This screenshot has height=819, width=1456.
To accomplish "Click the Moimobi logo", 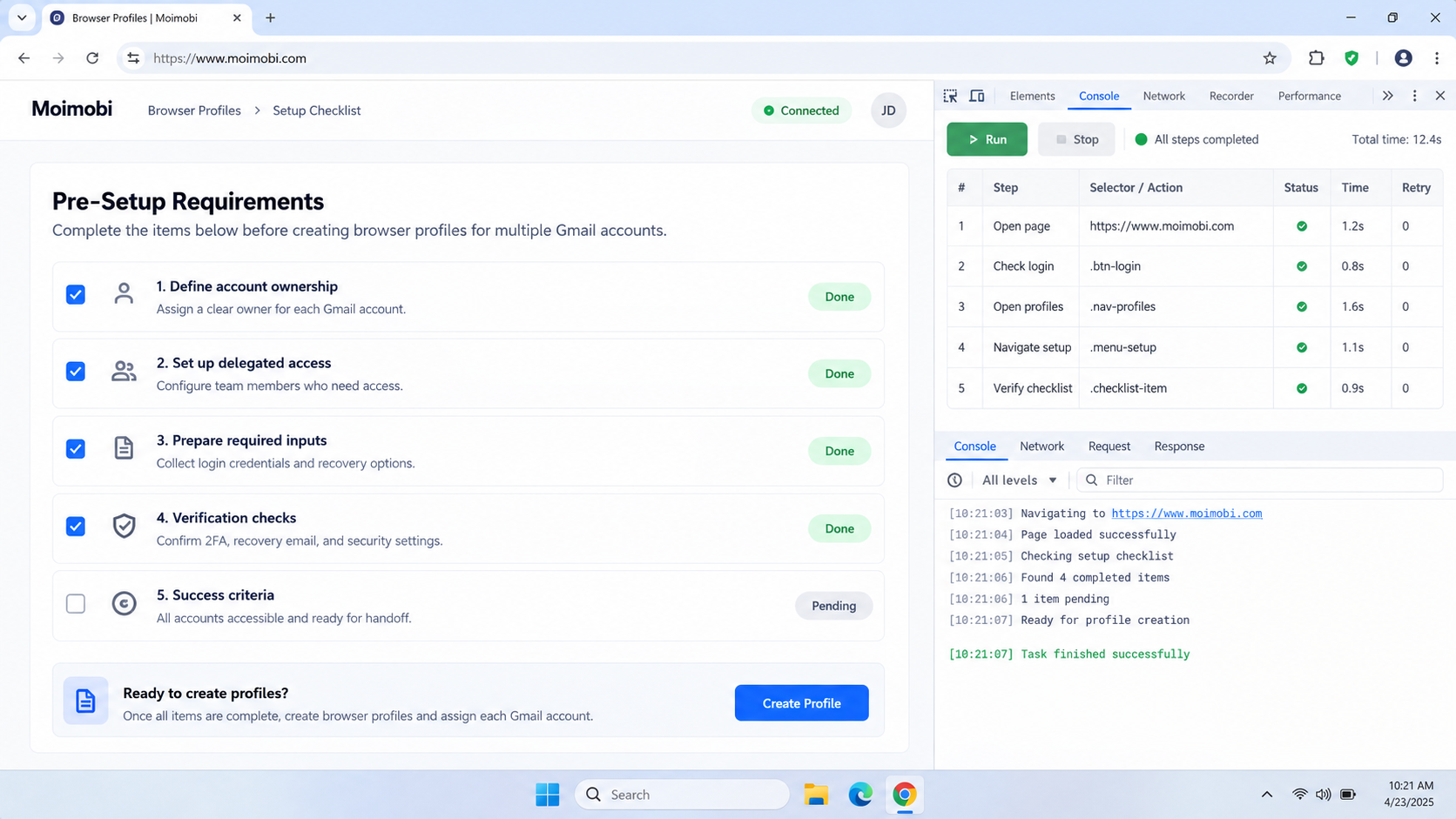I will click(71, 109).
